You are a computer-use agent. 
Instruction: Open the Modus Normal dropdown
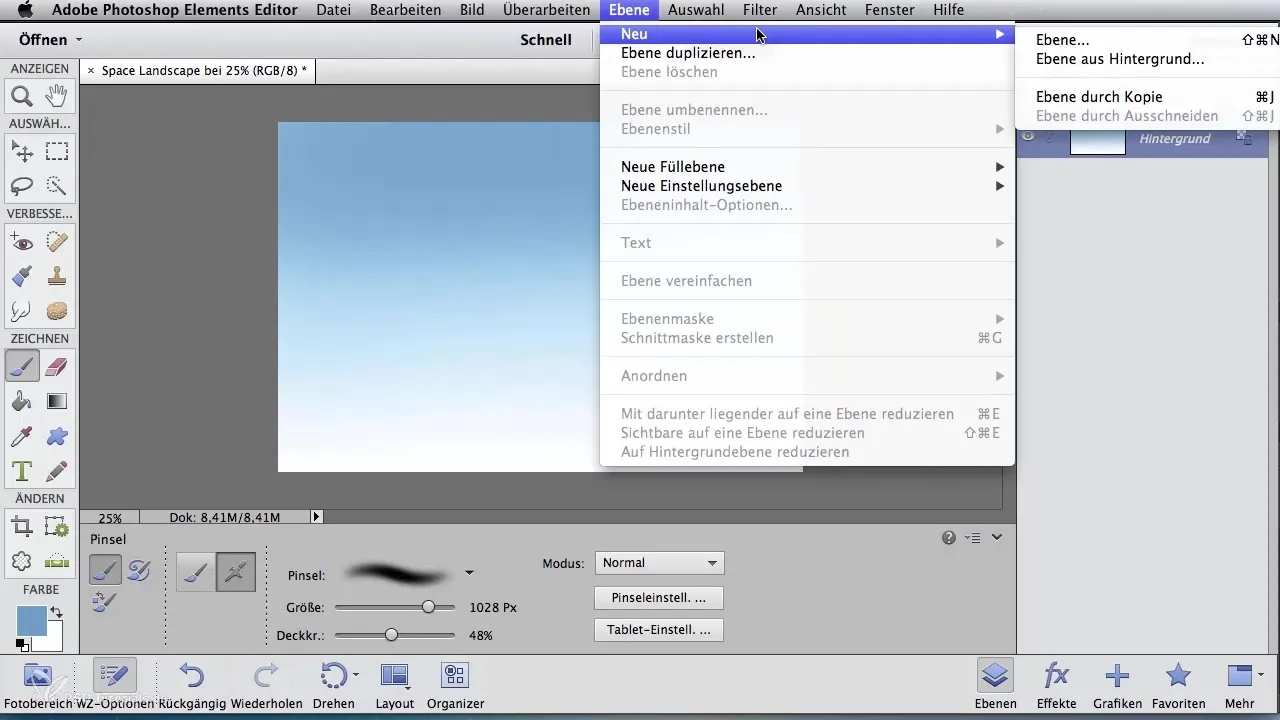(659, 563)
